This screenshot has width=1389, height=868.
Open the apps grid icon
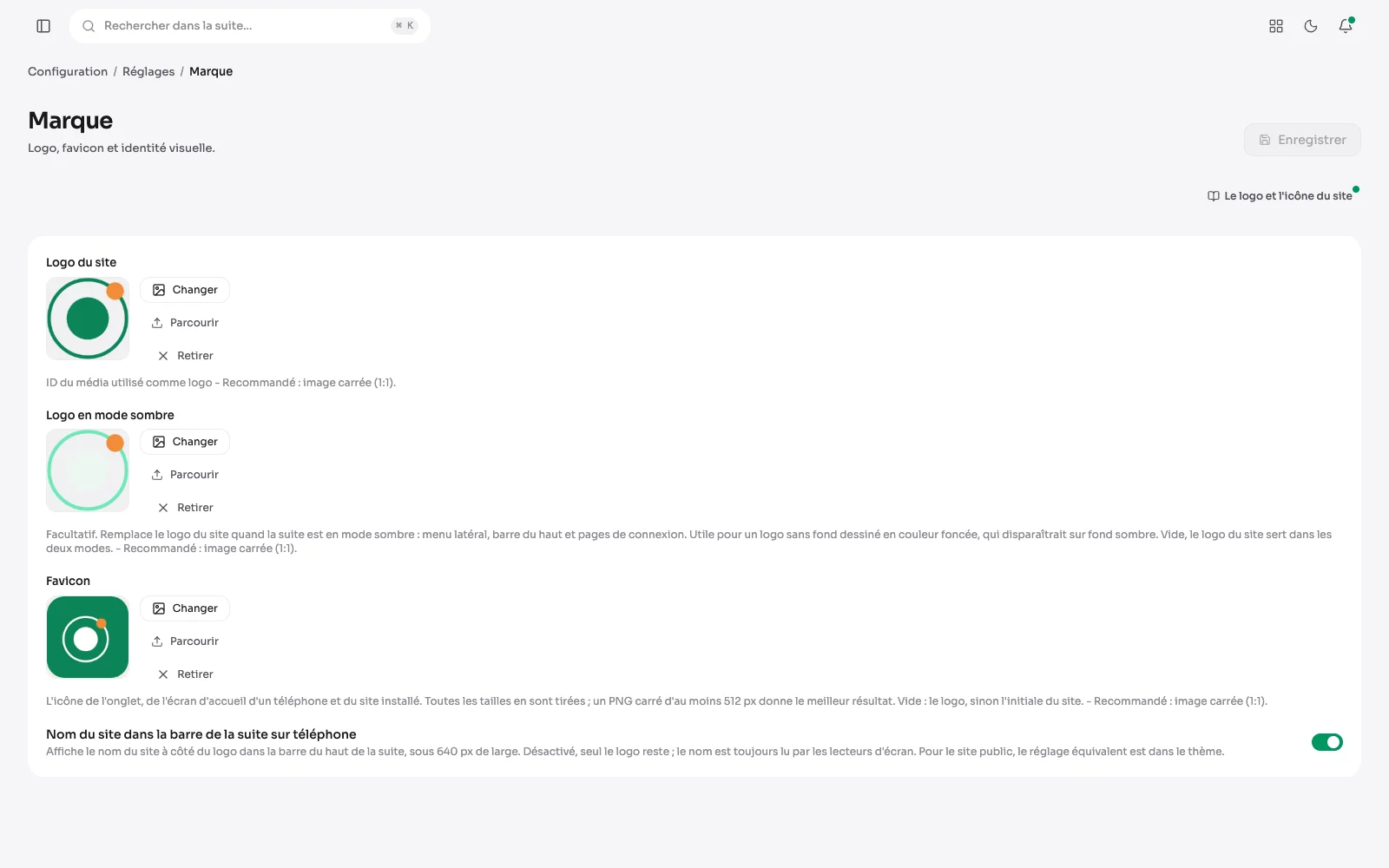pyautogui.click(x=1276, y=26)
